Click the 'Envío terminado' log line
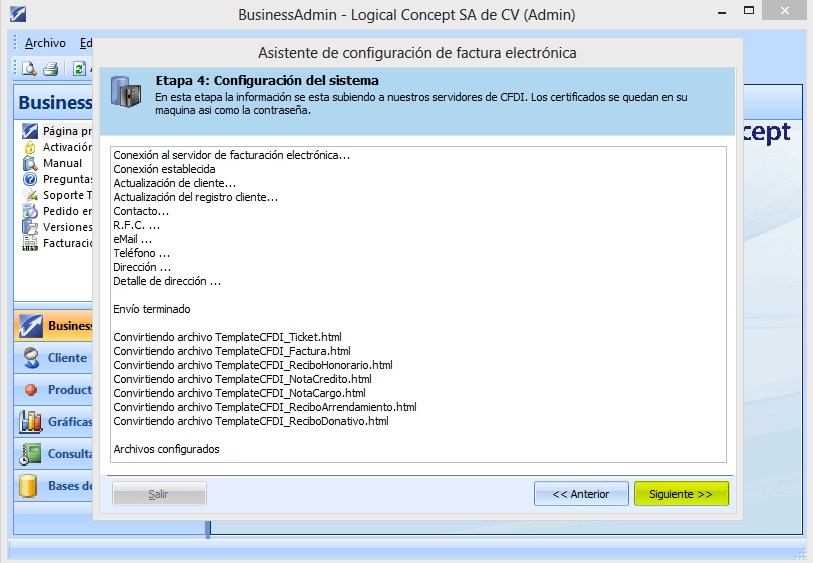 (152, 309)
